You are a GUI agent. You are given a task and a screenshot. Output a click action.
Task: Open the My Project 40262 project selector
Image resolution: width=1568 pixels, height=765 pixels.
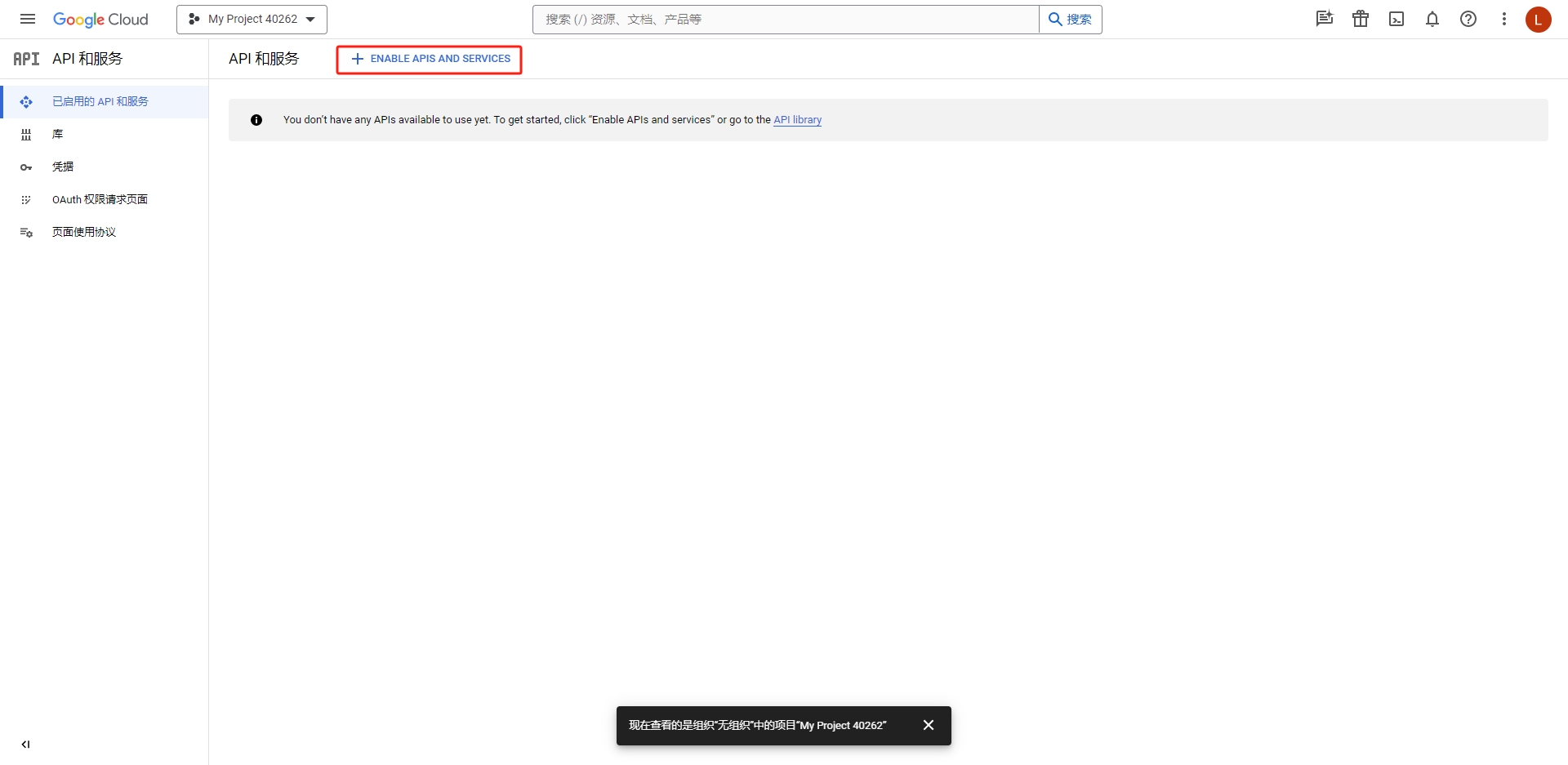tap(252, 20)
